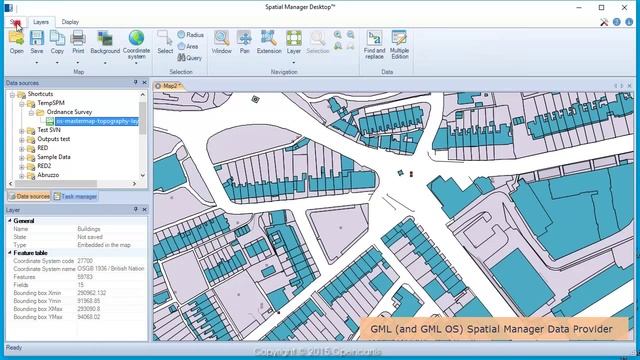Switch to the Display ribbon tab
Screen dimensions: 640x360
70,22
